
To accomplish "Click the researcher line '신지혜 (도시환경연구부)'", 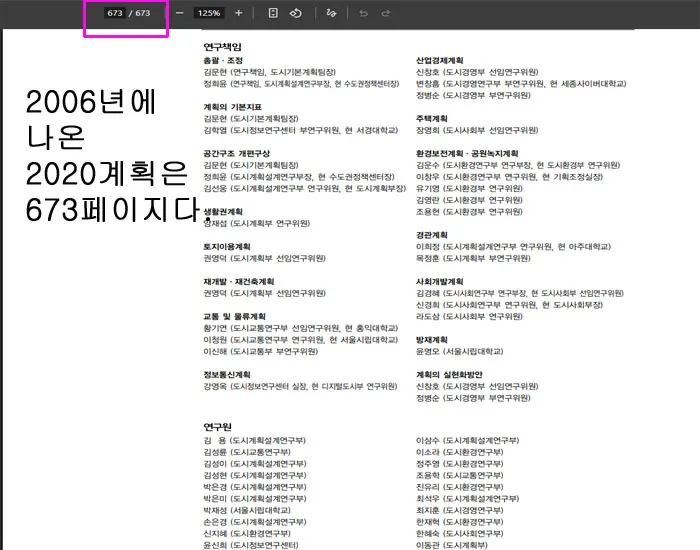I will (x=247, y=533).
